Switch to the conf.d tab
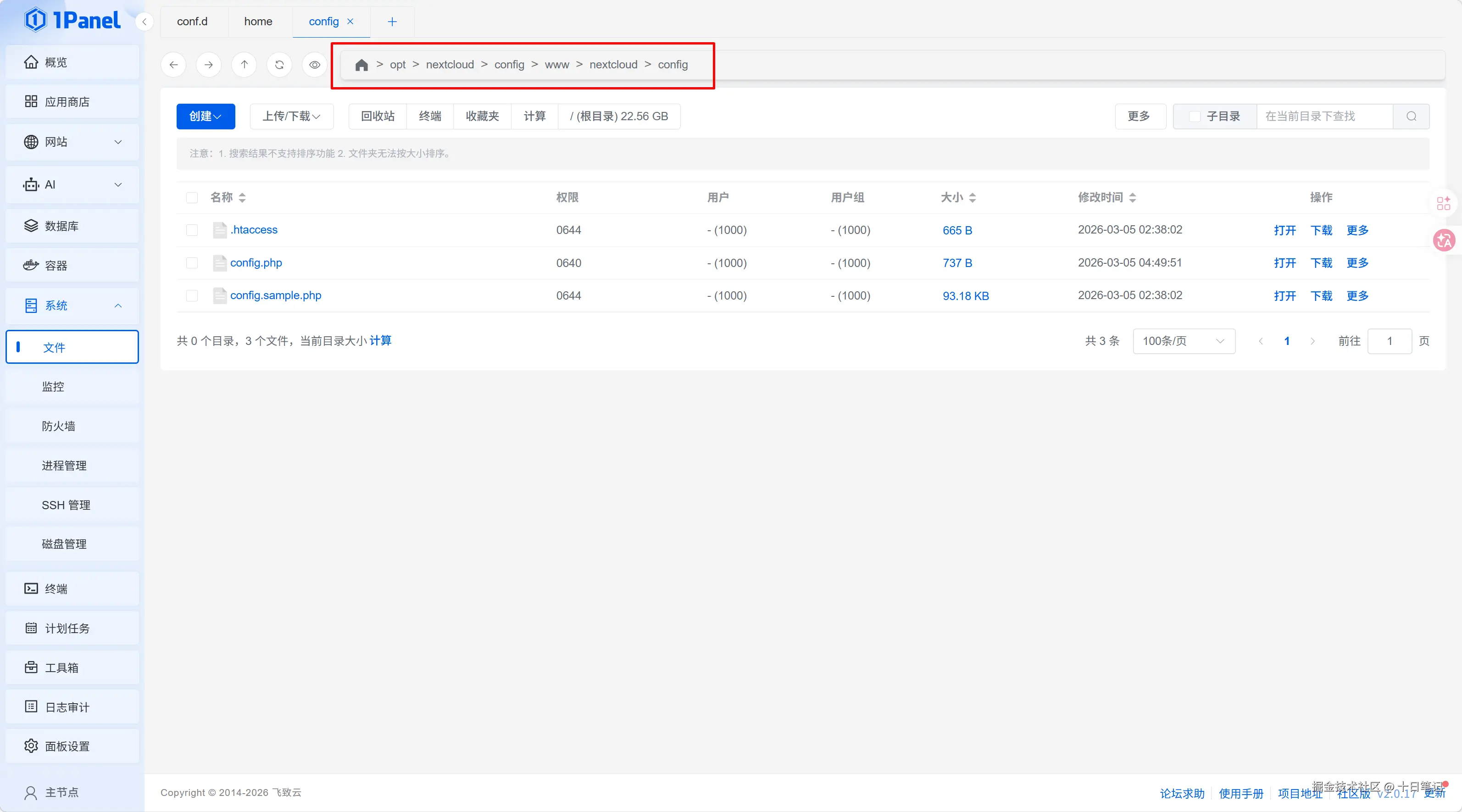The image size is (1462, 812). (192, 22)
